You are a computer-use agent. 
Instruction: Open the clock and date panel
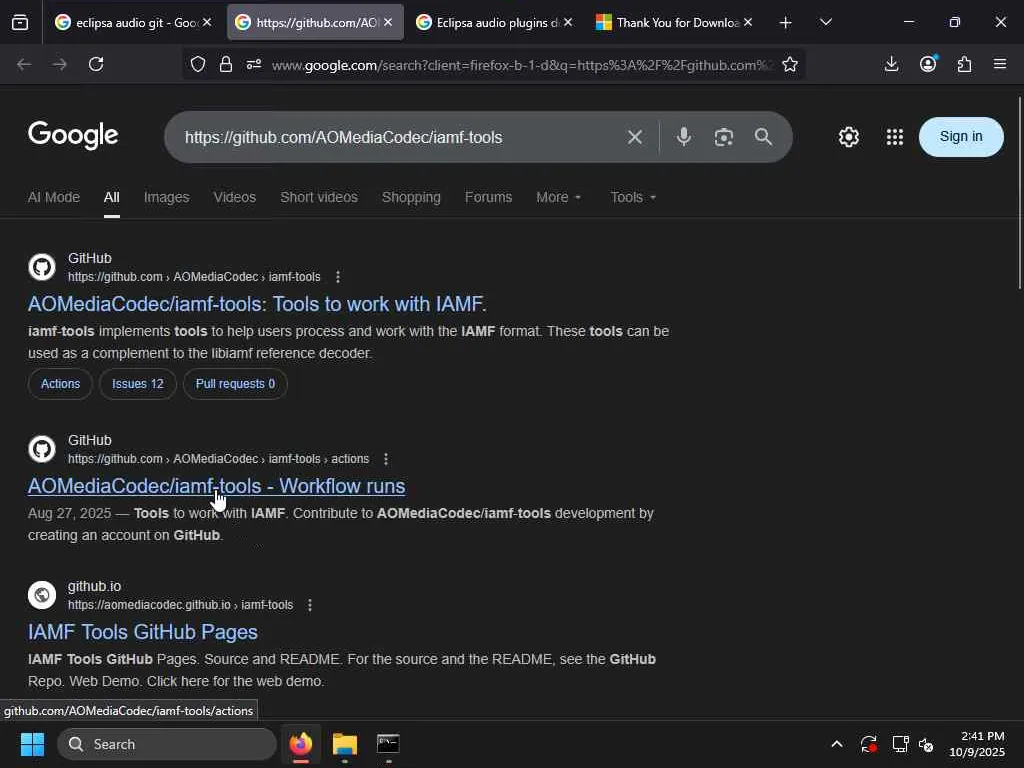[x=977, y=744]
